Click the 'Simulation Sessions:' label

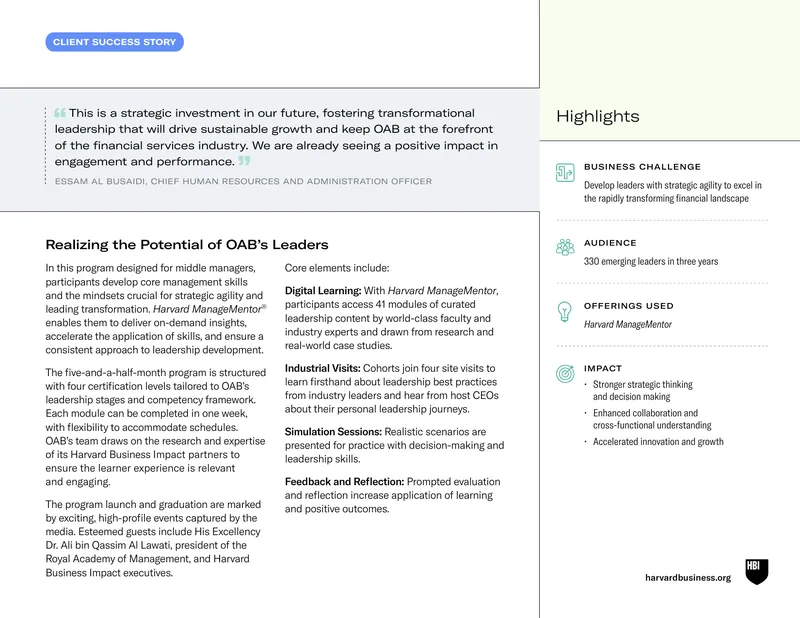coord(333,432)
